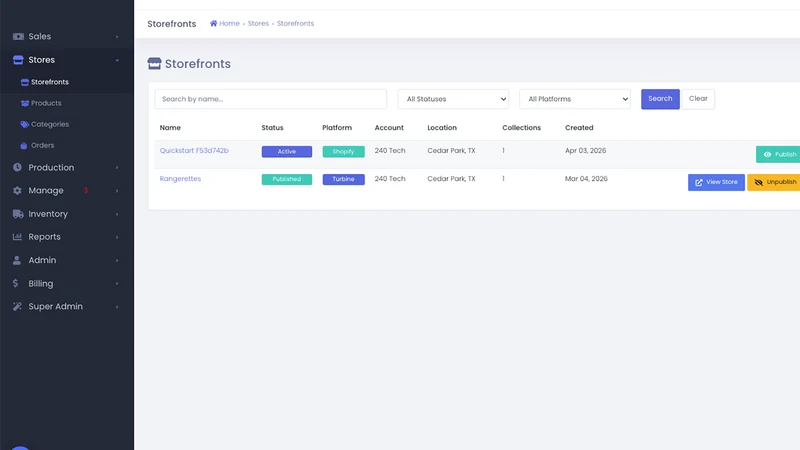This screenshot has height=450, width=800.
Task: Expand the Reports menu chevron
Action: point(117,237)
